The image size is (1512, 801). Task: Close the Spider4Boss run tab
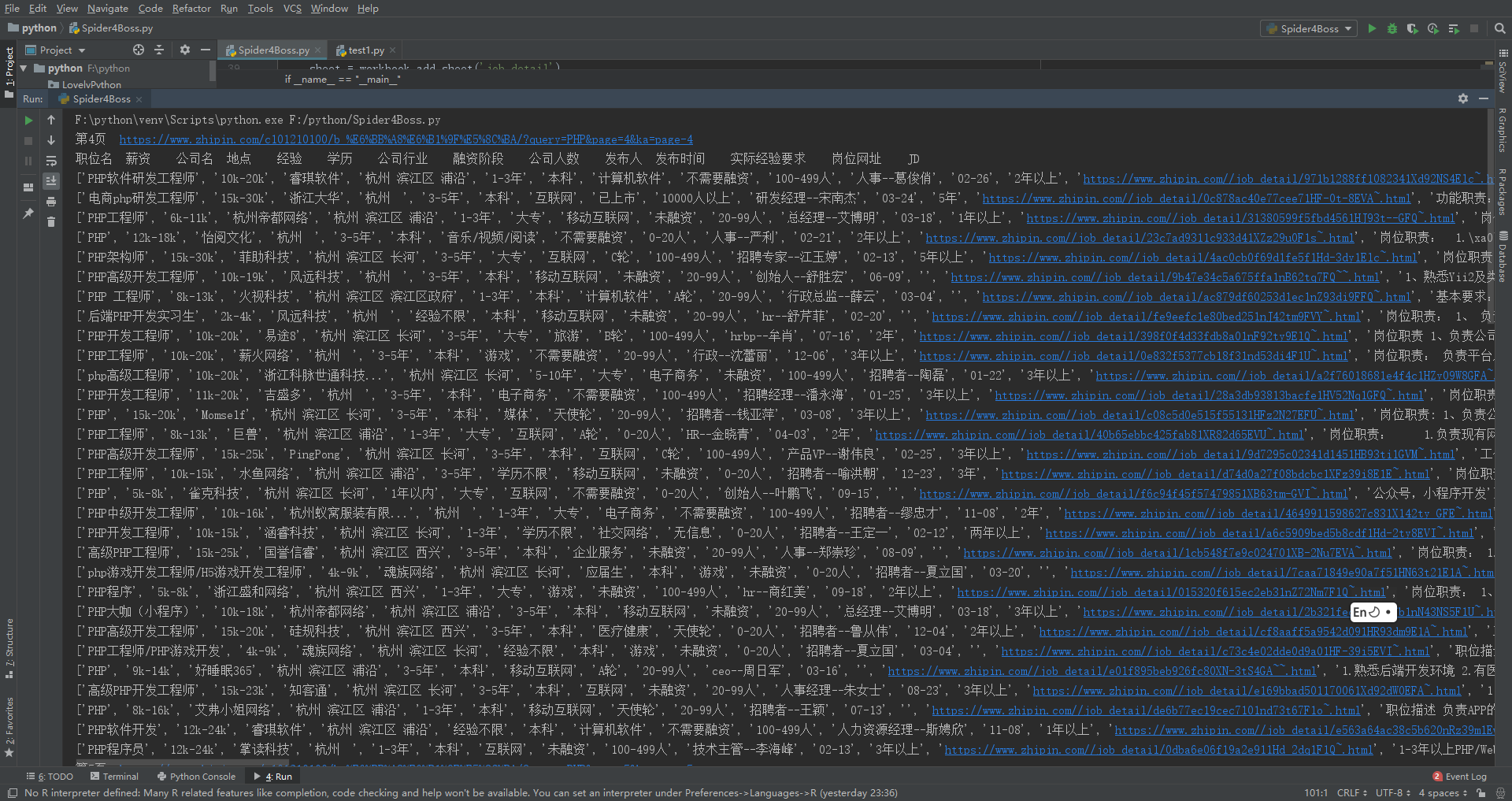pyautogui.click(x=139, y=99)
